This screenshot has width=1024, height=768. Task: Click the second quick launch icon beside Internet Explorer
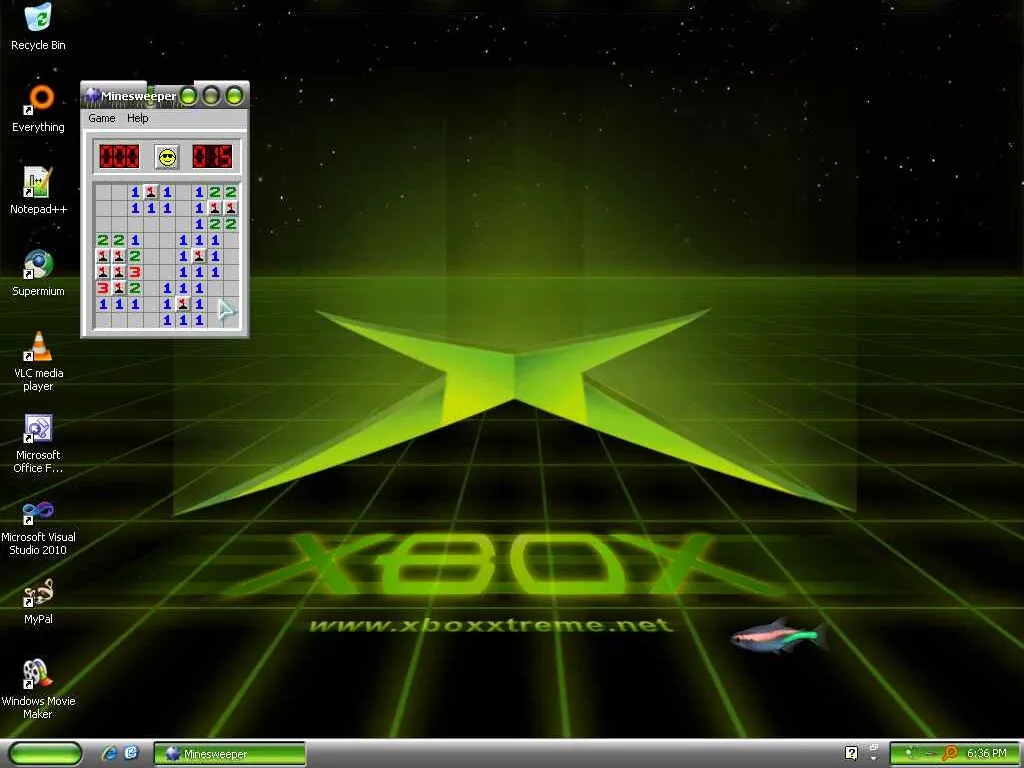click(x=131, y=754)
